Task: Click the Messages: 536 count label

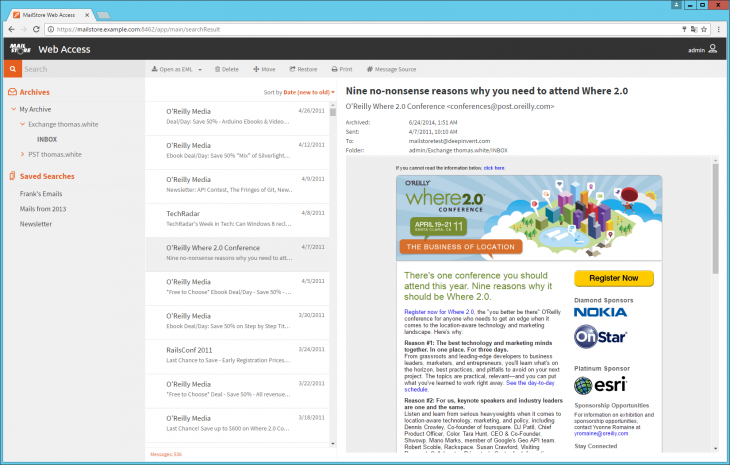Action: pos(166,454)
